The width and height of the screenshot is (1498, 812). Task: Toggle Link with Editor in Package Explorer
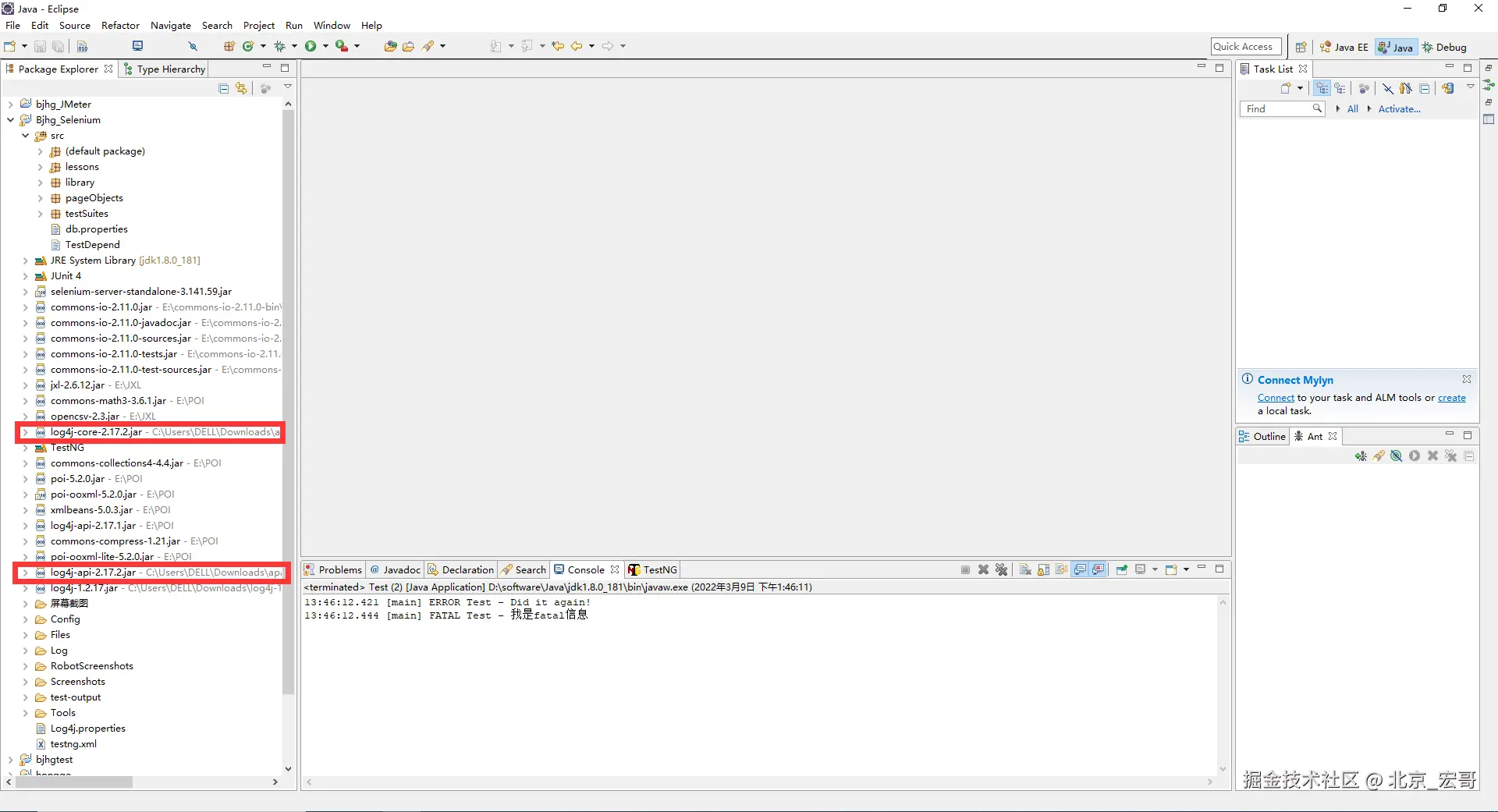pyautogui.click(x=241, y=88)
